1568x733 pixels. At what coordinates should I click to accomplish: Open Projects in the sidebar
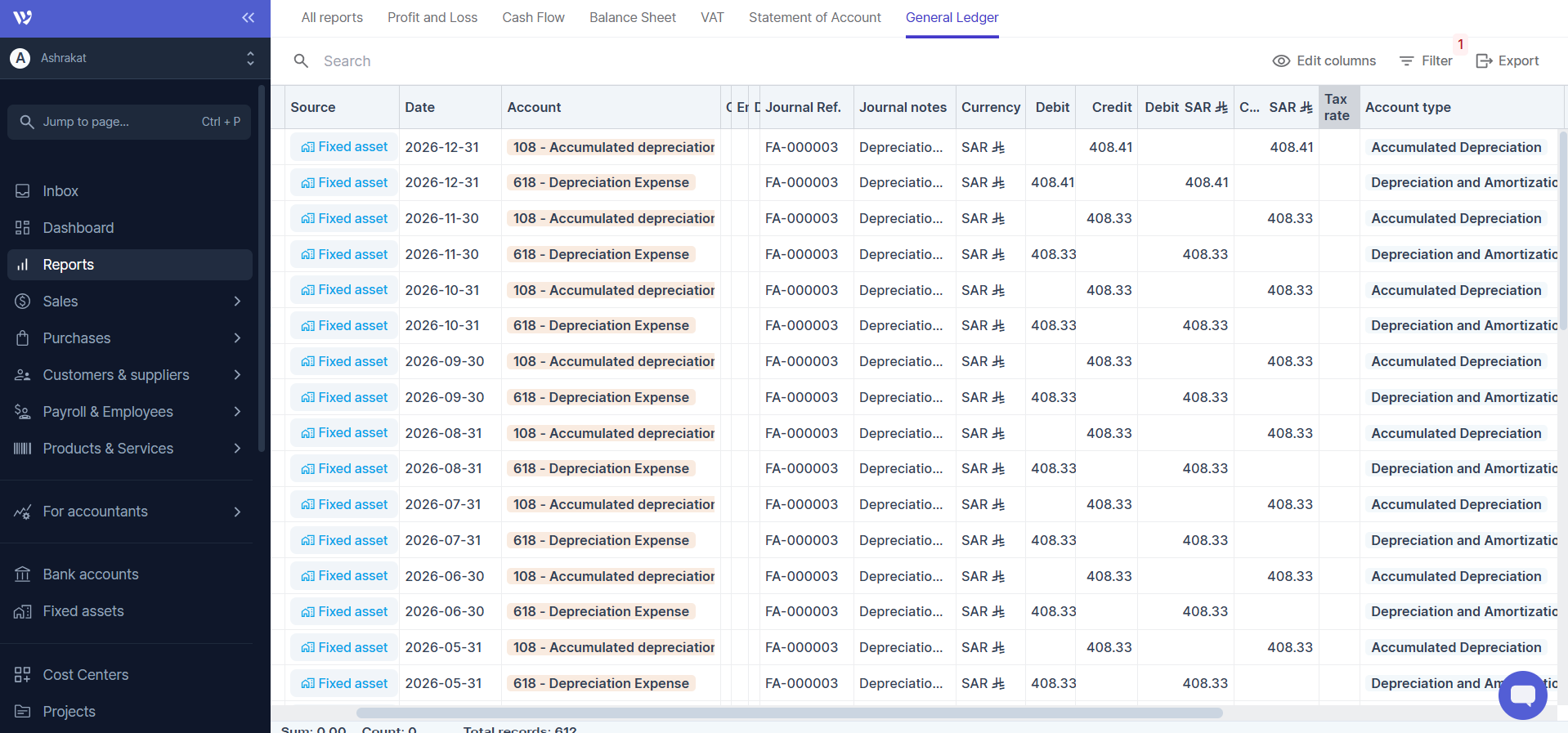click(x=69, y=712)
